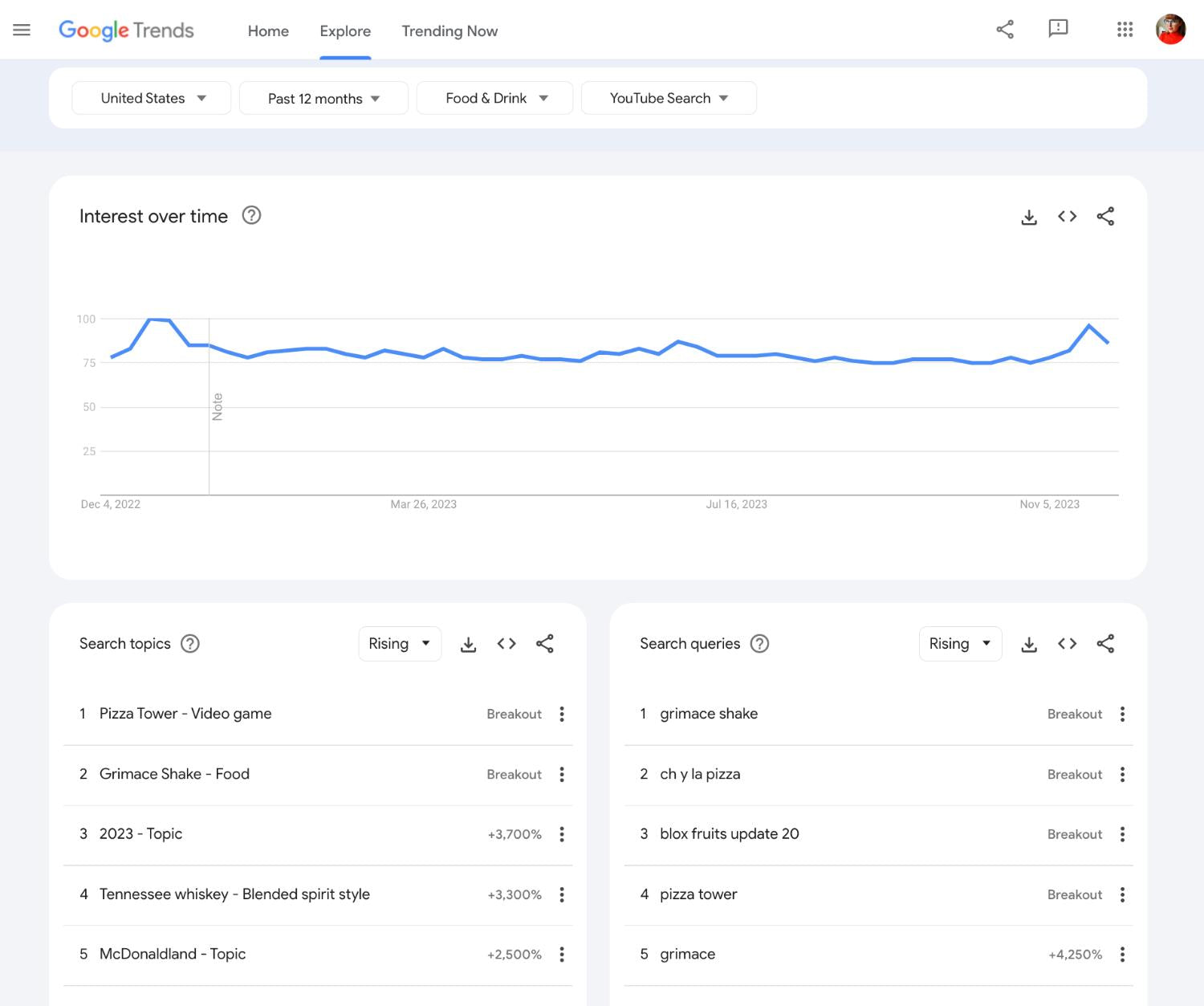Screen dimensions: 1204x1006
Task: Open more options for Grimace Shake topic
Action: (562, 774)
